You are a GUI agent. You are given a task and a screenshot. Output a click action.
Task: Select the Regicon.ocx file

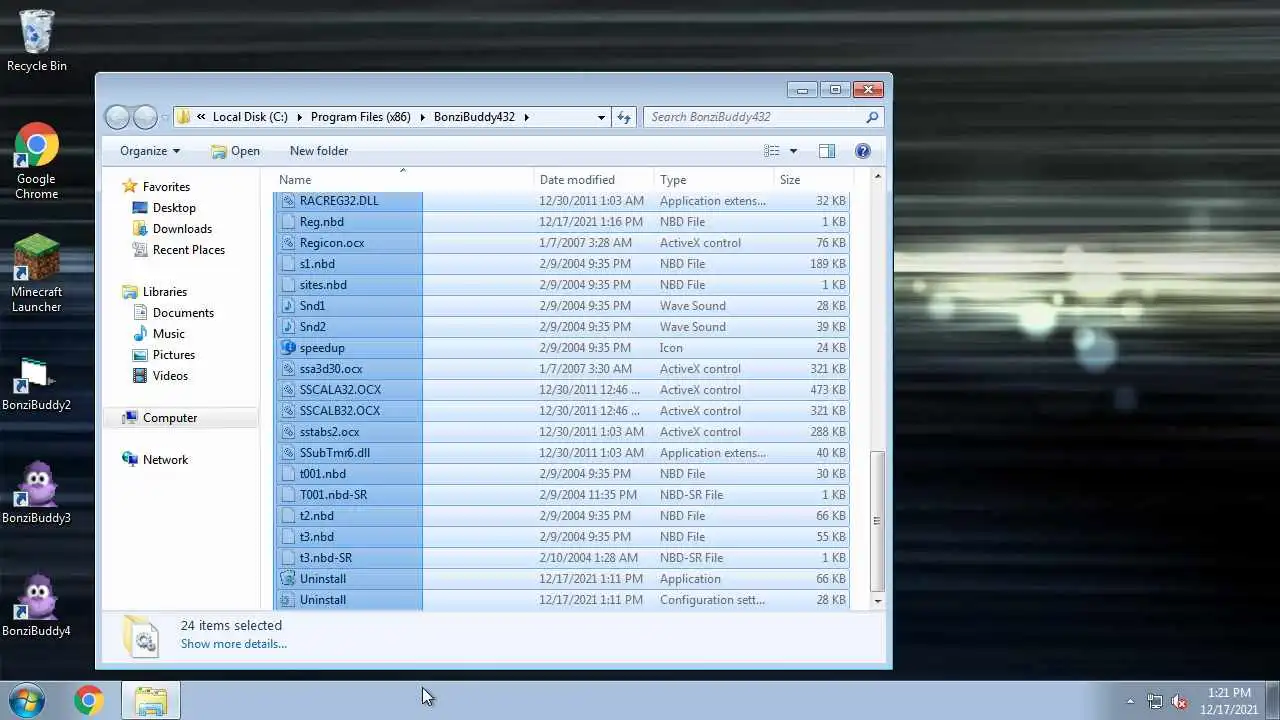point(562,243)
